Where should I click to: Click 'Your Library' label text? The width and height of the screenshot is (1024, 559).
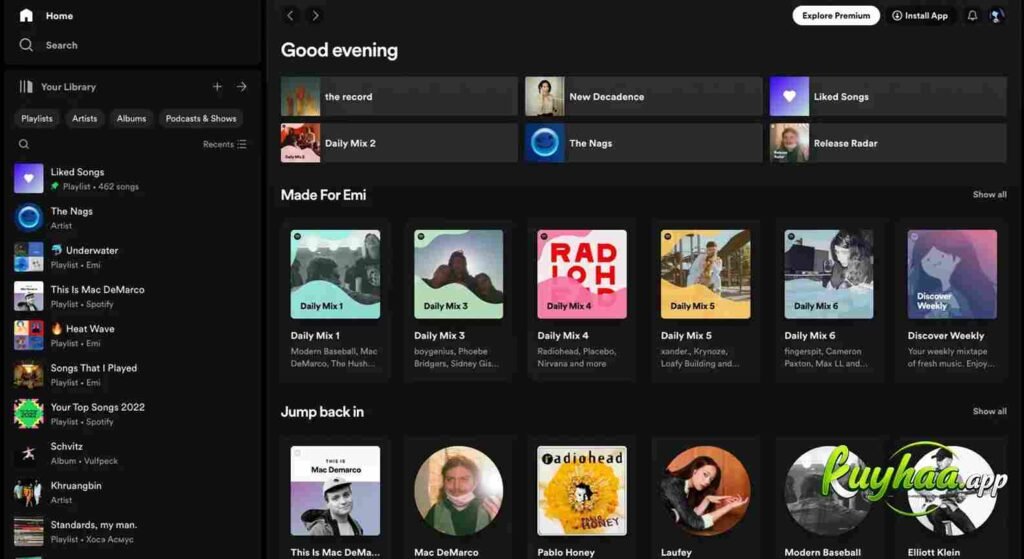pyautogui.click(x=69, y=87)
